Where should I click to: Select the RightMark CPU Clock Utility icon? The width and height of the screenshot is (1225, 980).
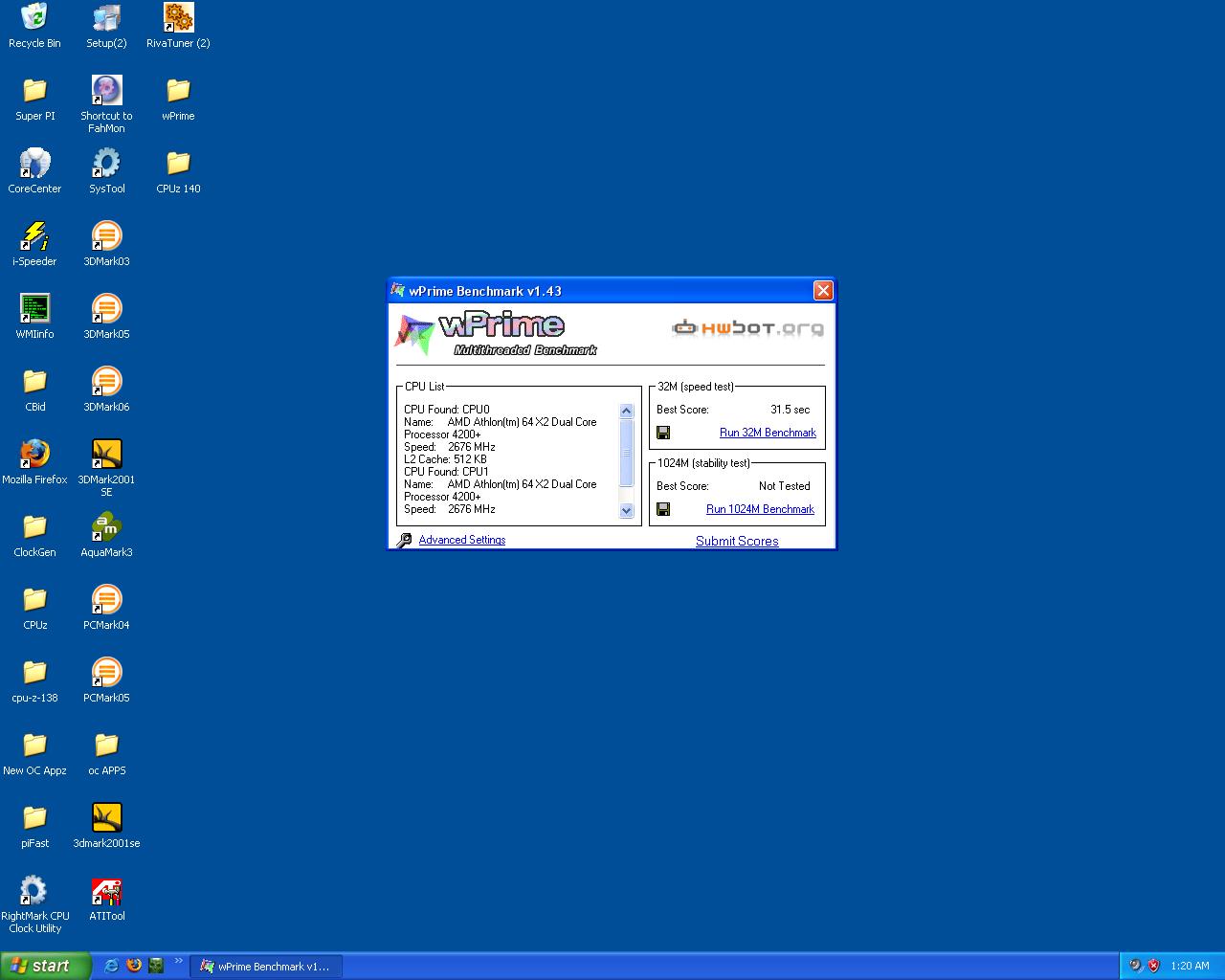[x=34, y=890]
